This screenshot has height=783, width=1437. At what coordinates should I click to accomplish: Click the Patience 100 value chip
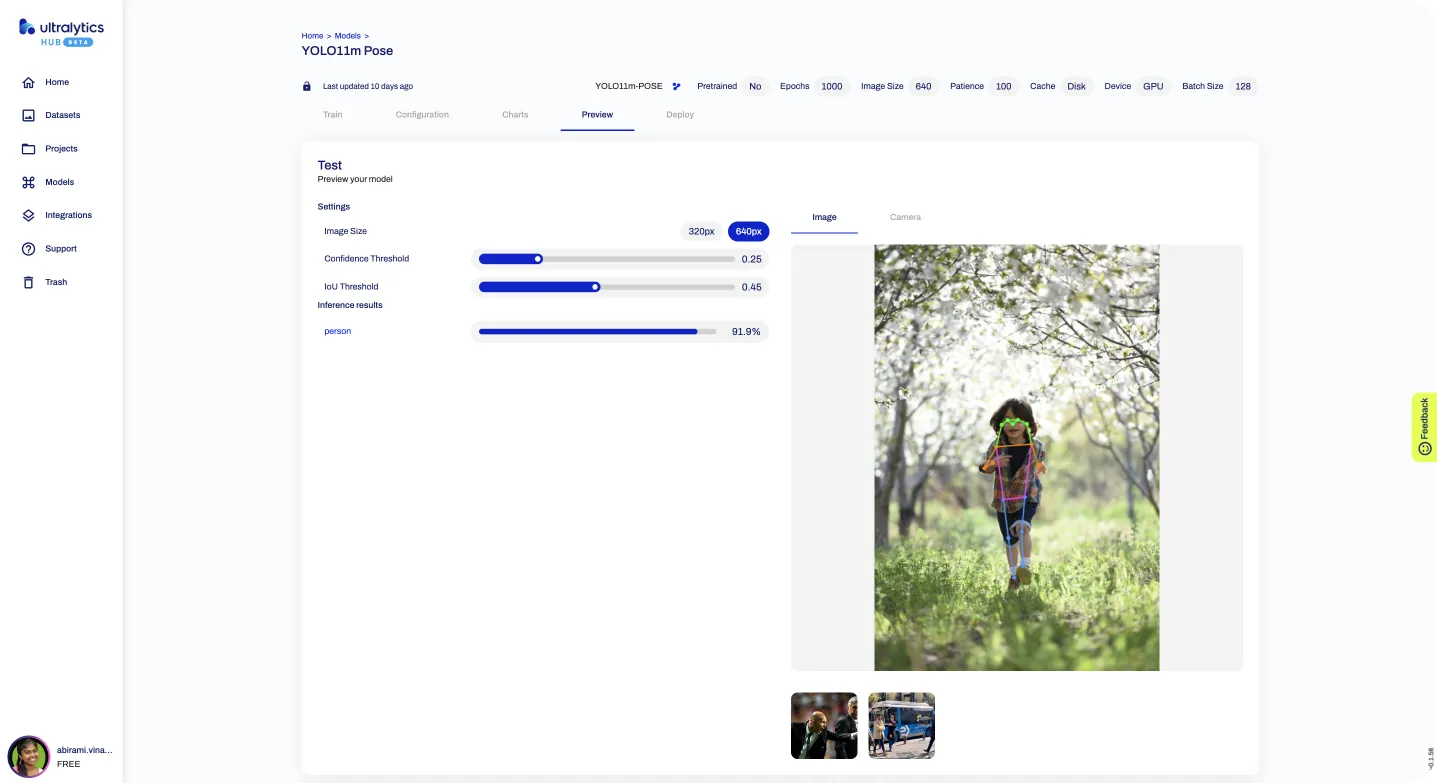pos(1003,86)
